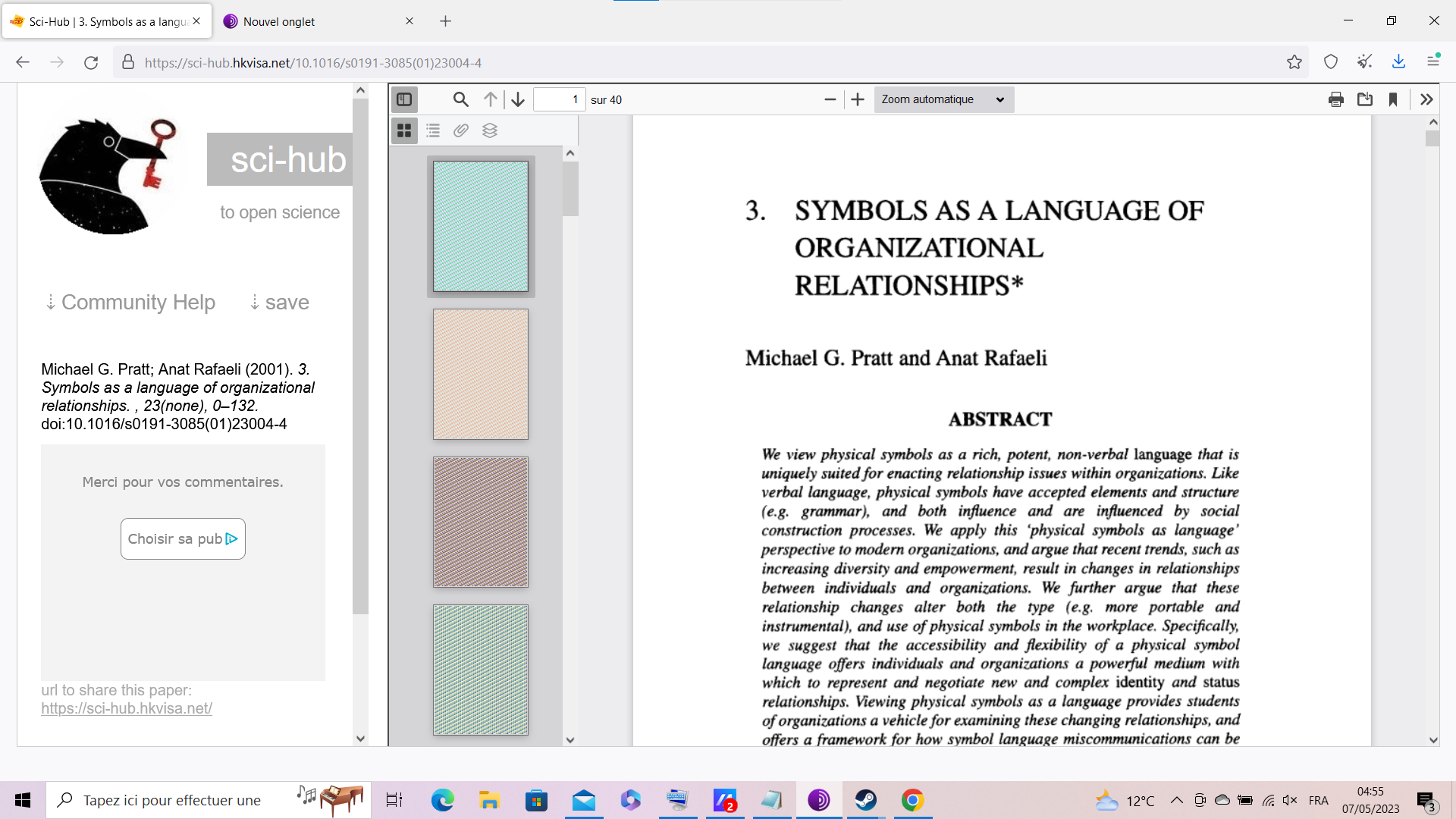This screenshot has height=819, width=1456.
Task: Open the Zoom automatique dropdown
Action: [943, 99]
